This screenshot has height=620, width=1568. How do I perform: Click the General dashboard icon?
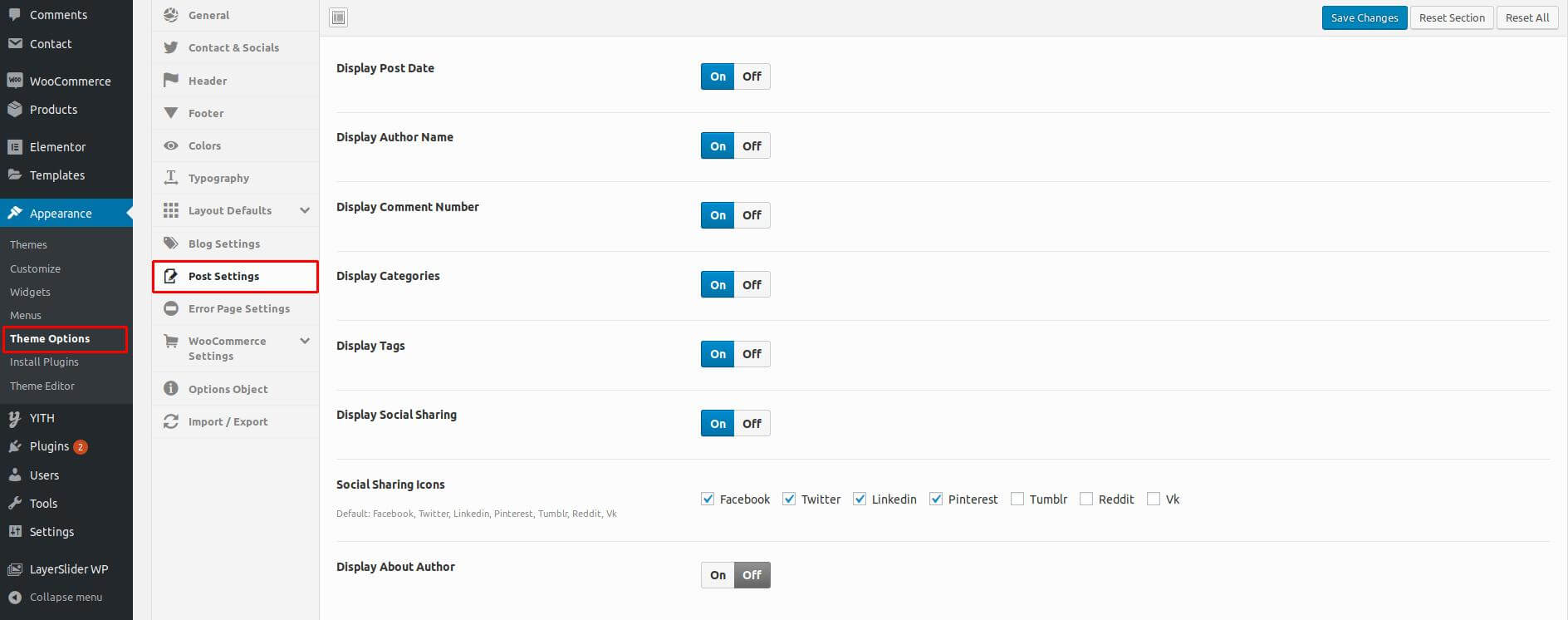coord(170,15)
